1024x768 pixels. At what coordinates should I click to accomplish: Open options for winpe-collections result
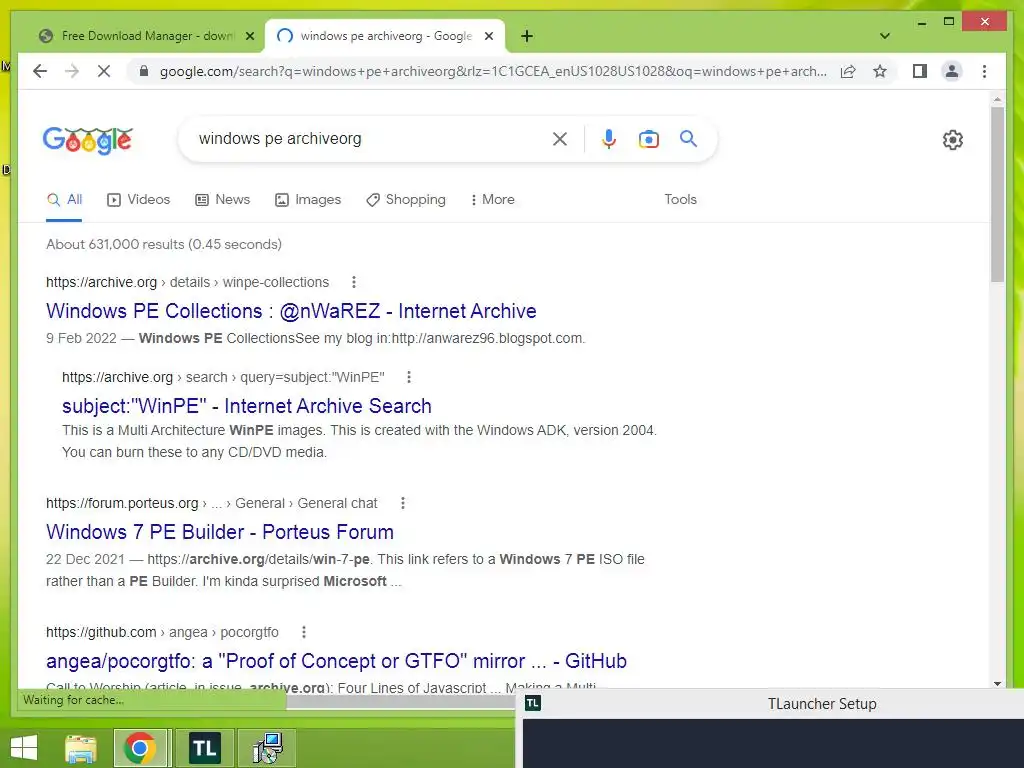click(354, 282)
